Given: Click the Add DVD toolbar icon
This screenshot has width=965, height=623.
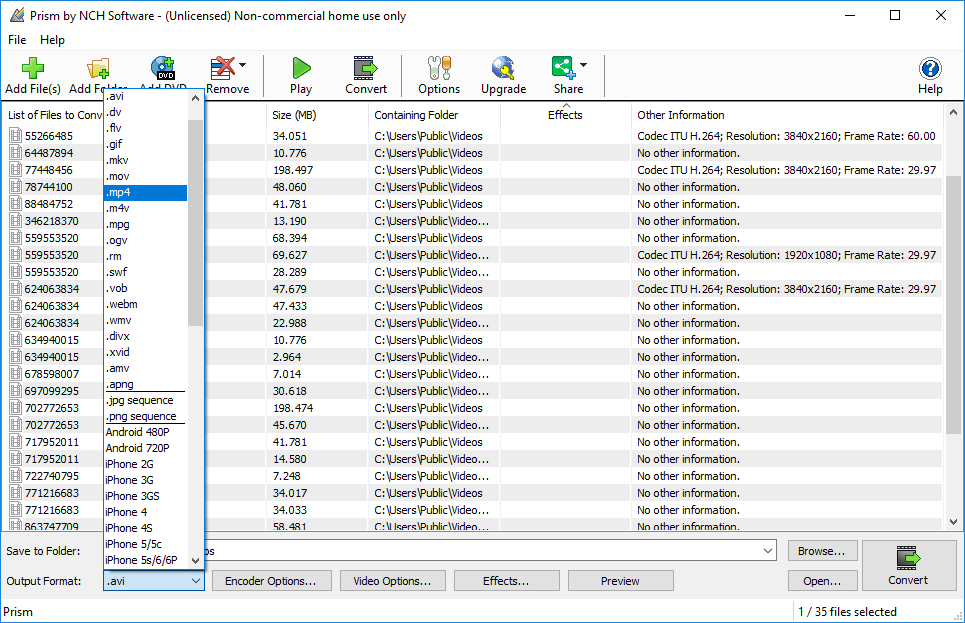Looking at the screenshot, I should tap(163, 68).
